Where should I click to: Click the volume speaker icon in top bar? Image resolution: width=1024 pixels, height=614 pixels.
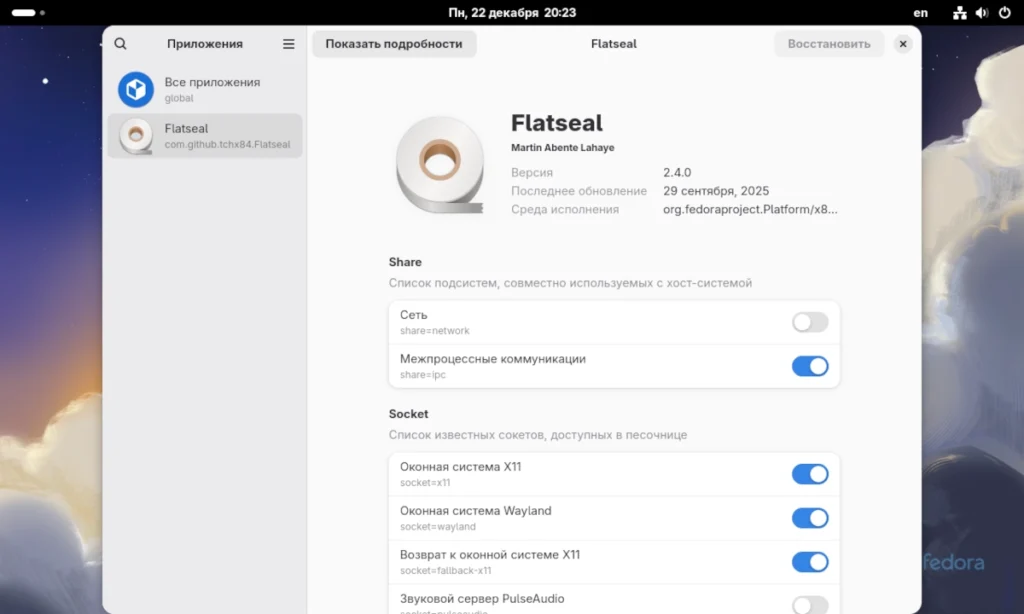click(x=982, y=12)
